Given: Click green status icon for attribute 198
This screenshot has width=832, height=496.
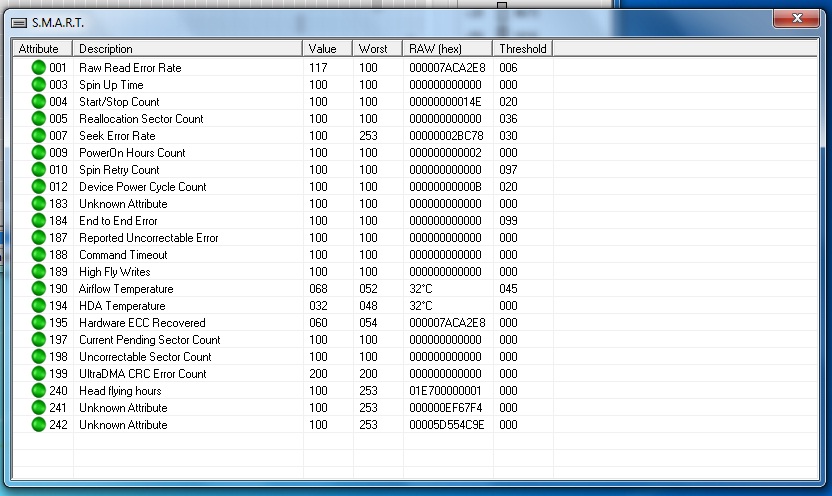Looking at the screenshot, I should coord(39,356).
